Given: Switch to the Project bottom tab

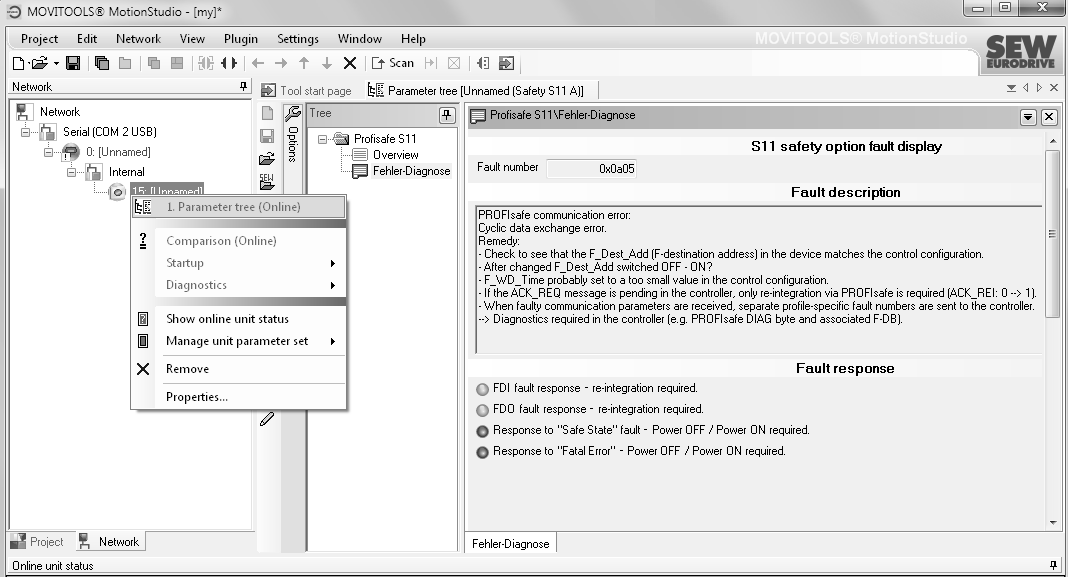Looking at the screenshot, I should pyautogui.click(x=37, y=542).
